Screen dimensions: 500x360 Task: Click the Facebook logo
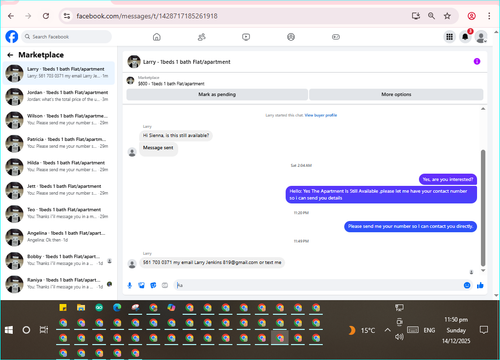(x=12, y=37)
